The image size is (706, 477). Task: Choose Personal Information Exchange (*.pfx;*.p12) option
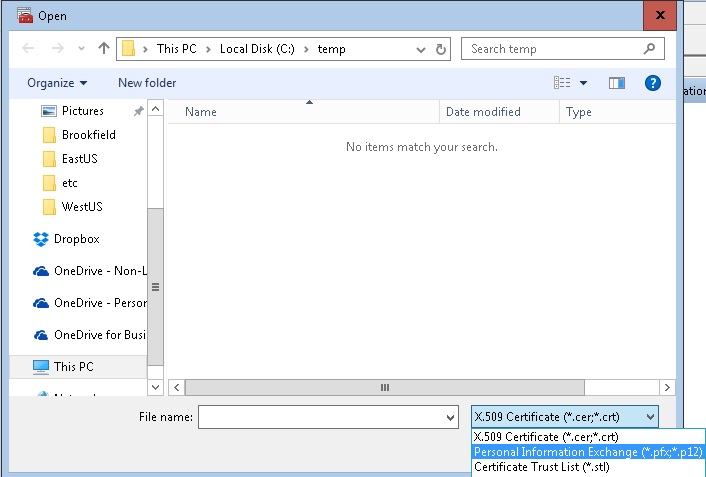(x=588, y=452)
